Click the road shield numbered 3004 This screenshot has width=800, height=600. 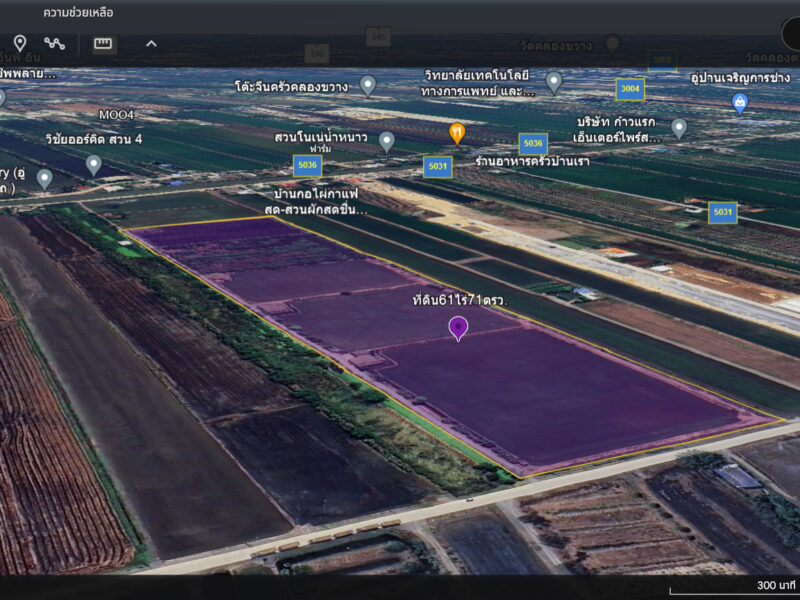(x=630, y=89)
